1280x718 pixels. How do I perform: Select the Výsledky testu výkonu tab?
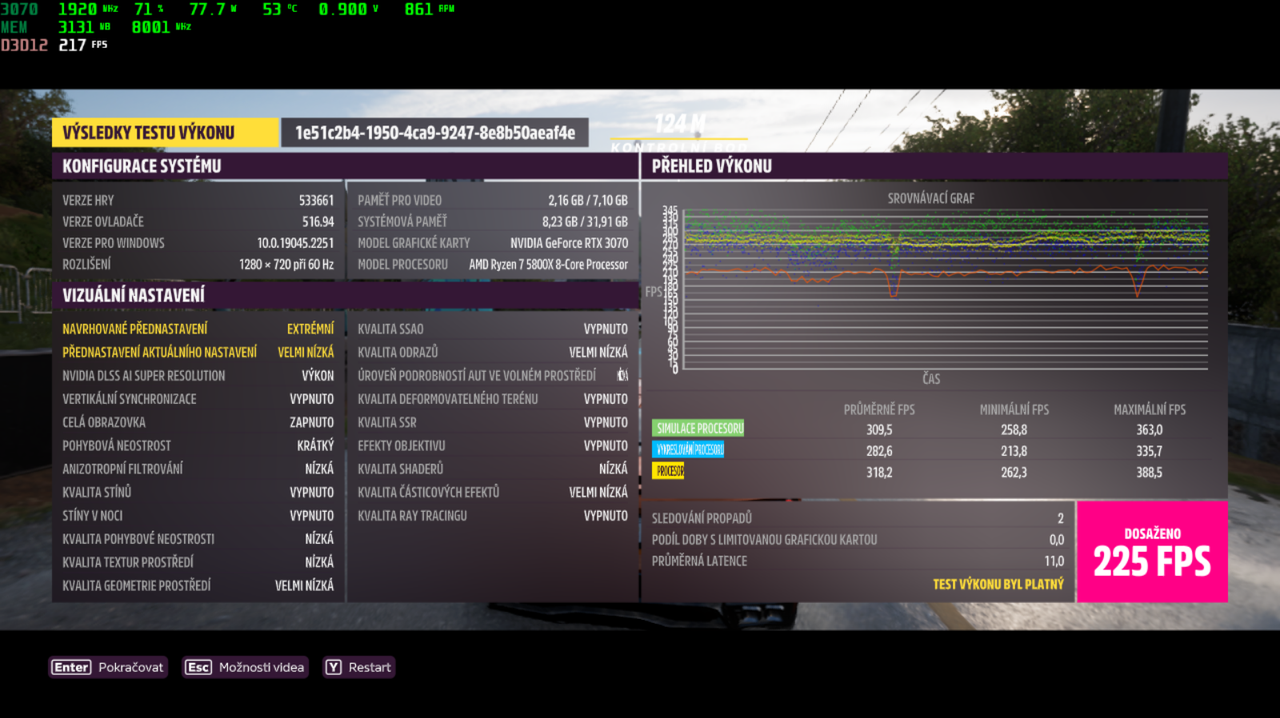click(165, 133)
